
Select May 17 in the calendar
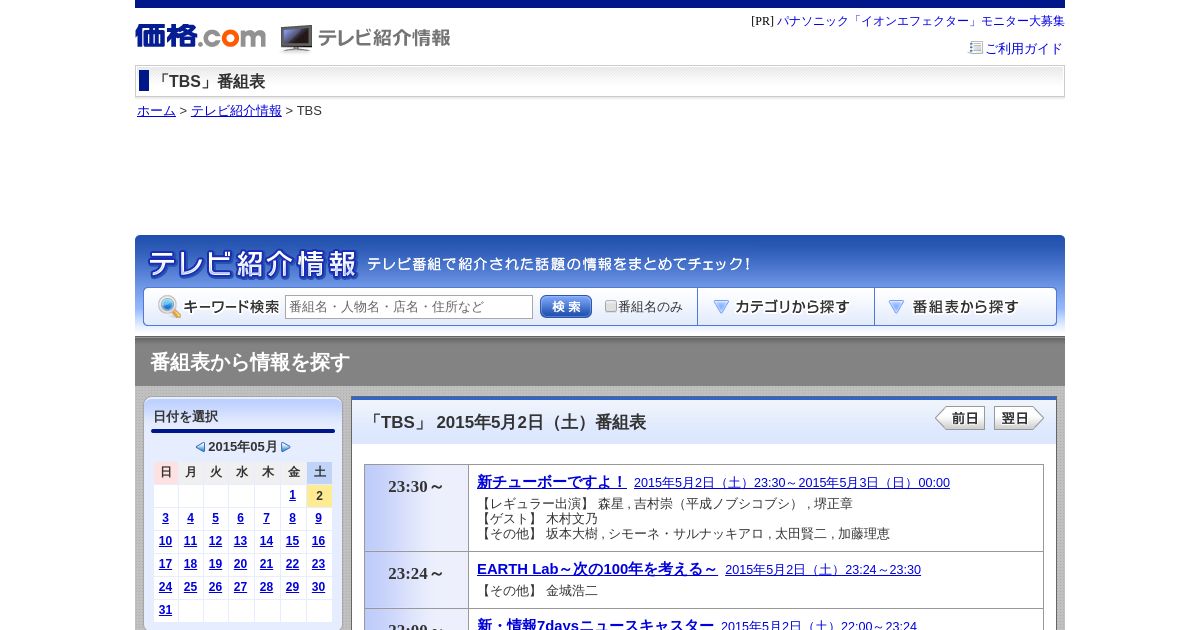[x=165, y=564]
